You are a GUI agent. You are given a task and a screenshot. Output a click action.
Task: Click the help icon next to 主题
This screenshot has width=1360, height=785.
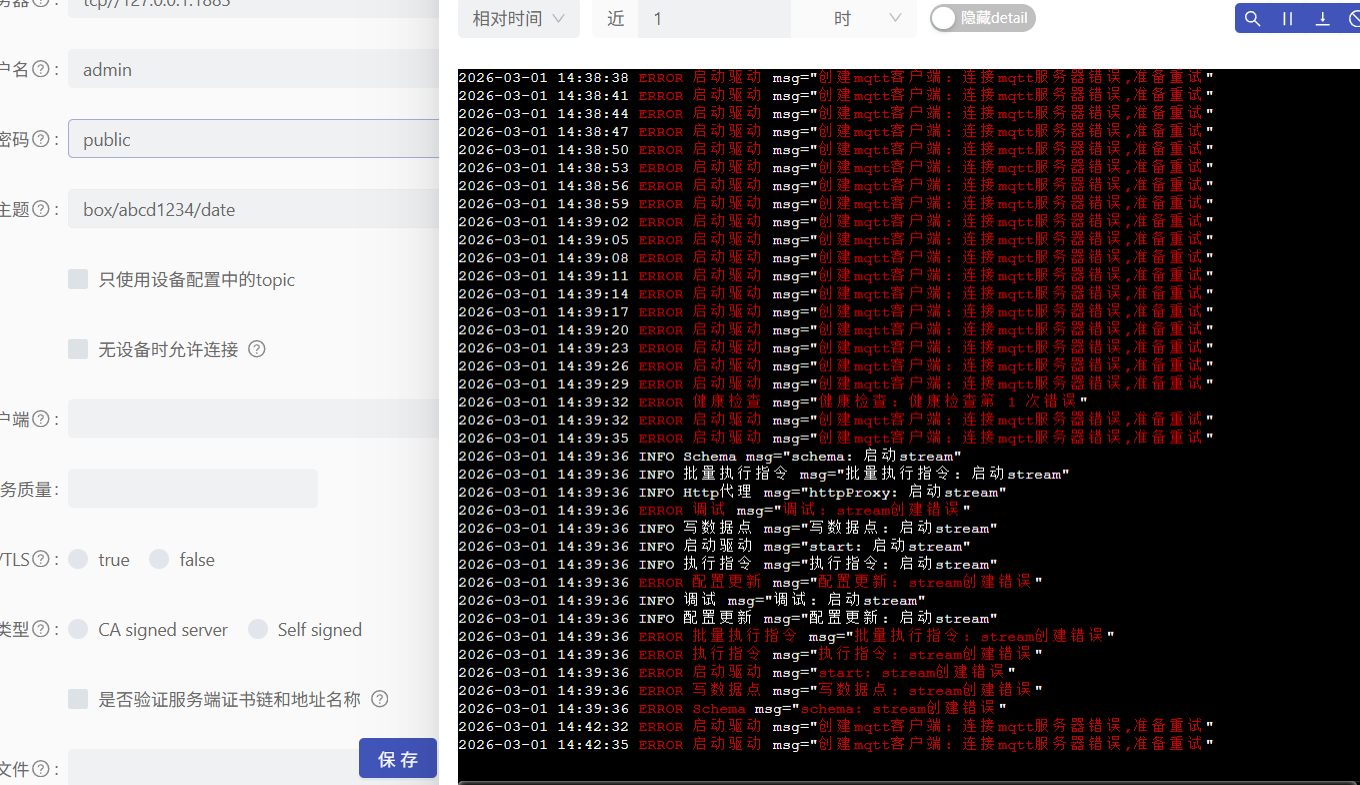point(41,210)
